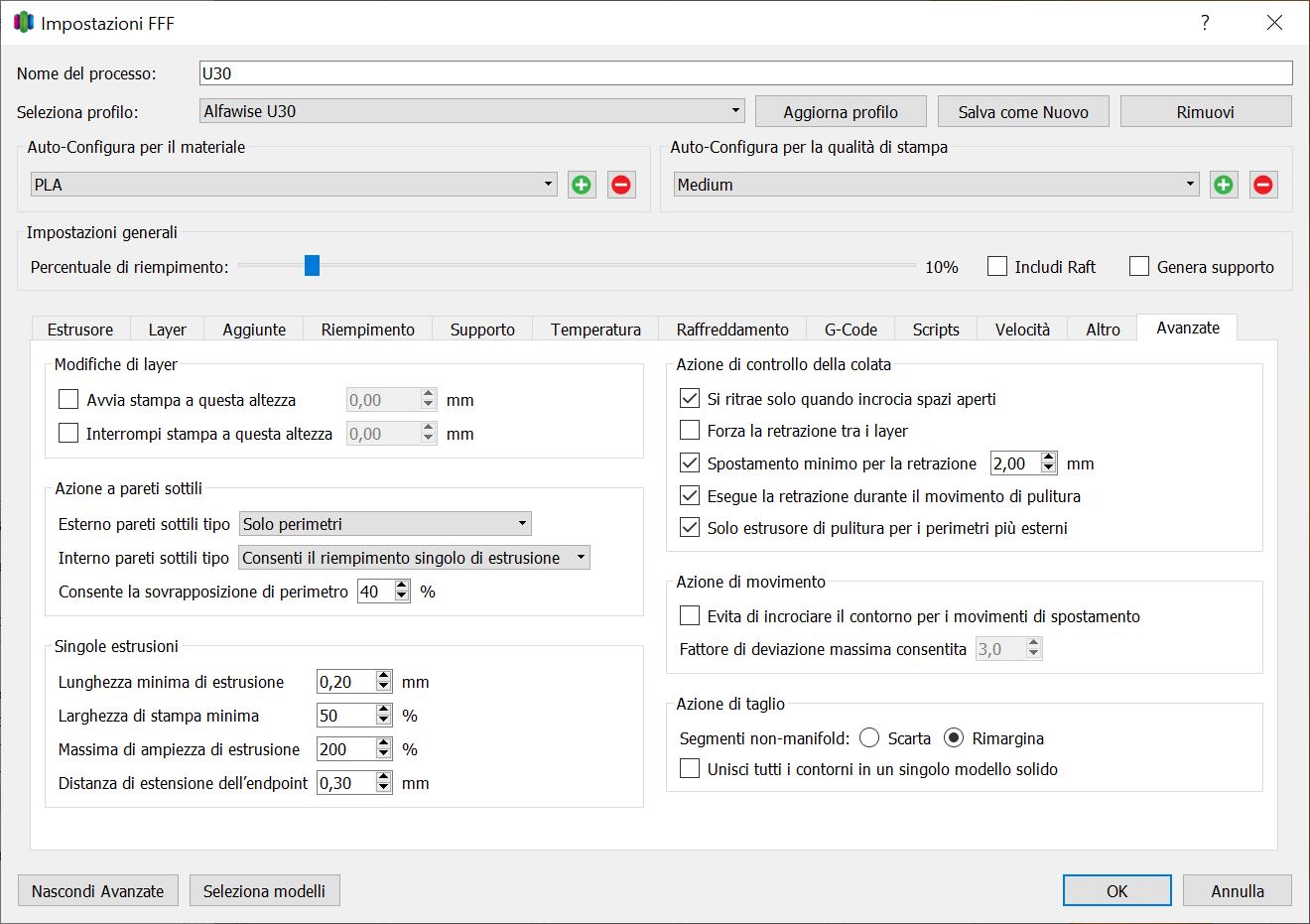The image size is (1310, 924).
Task: Open the Riempimento tab
Action: [x=368, y=330]
